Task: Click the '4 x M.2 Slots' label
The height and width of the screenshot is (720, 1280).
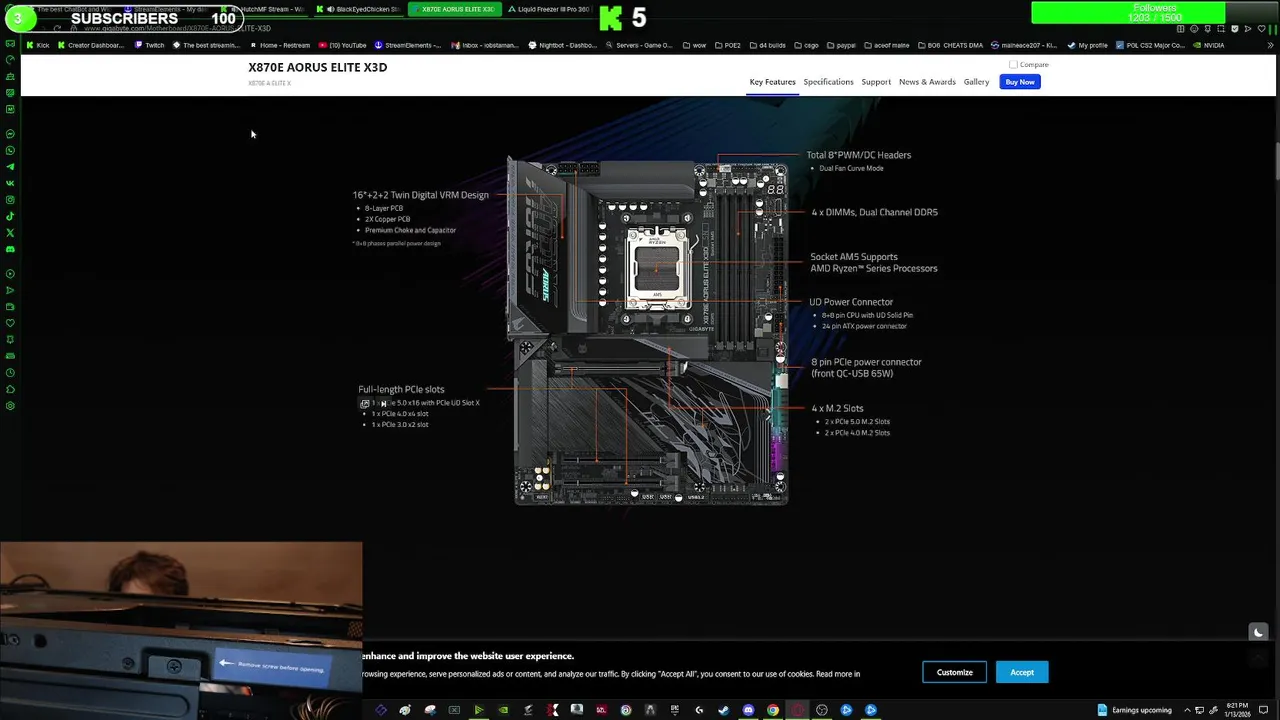Action: point(838,408)
